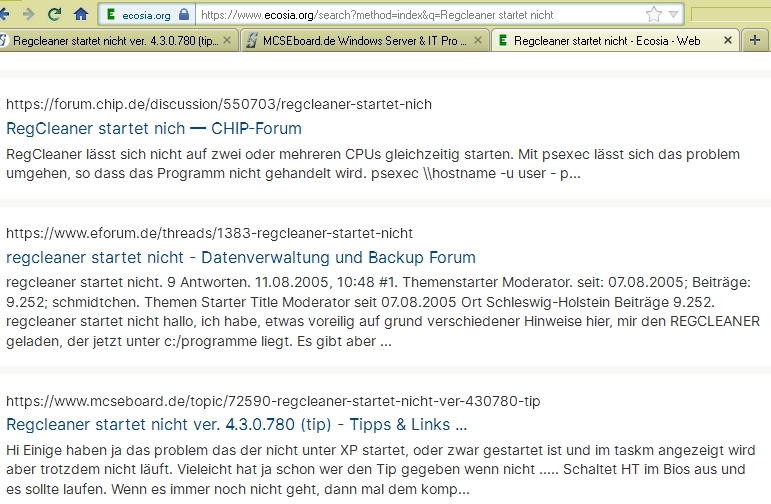Close the Ecosia search results tab
The height and width of the screenshot is (504, 771).
click(728, 40)
